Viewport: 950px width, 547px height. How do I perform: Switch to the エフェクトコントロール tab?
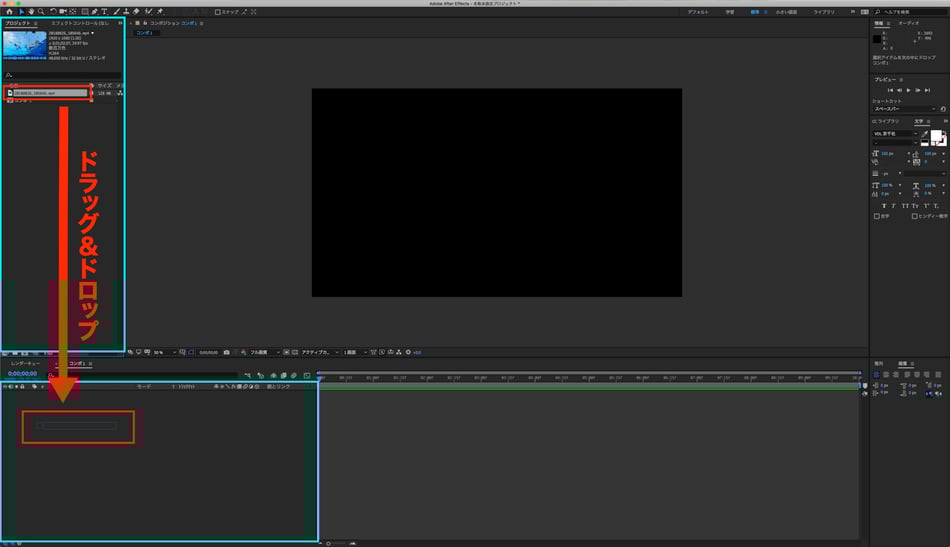tap(80, 22)
